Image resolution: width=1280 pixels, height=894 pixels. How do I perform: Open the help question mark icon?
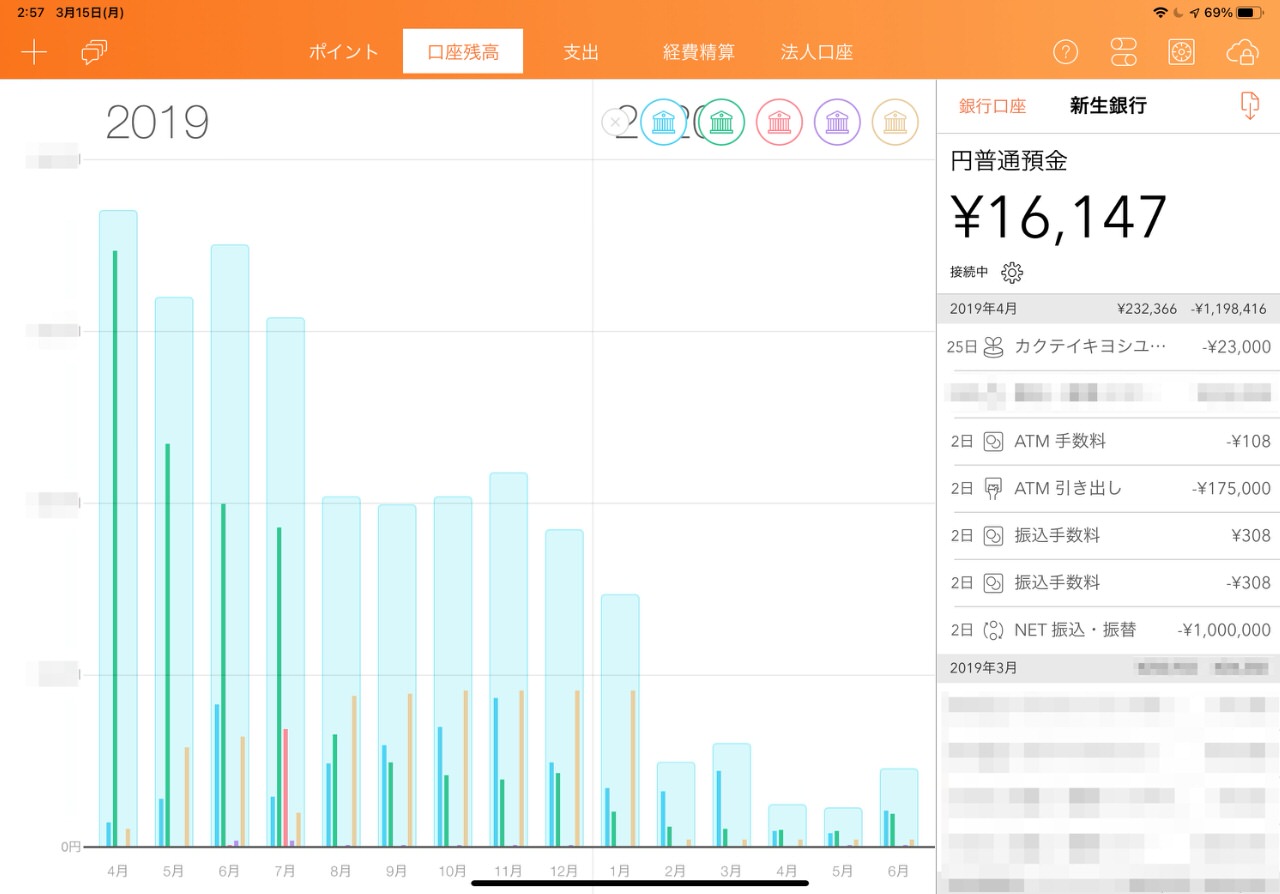1065,53
